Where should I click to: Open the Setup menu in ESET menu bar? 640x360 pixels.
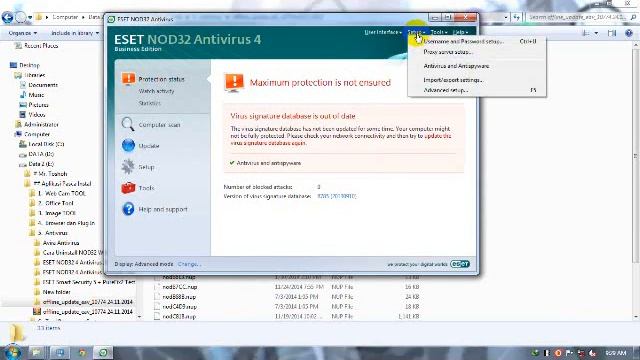[416, 32]
